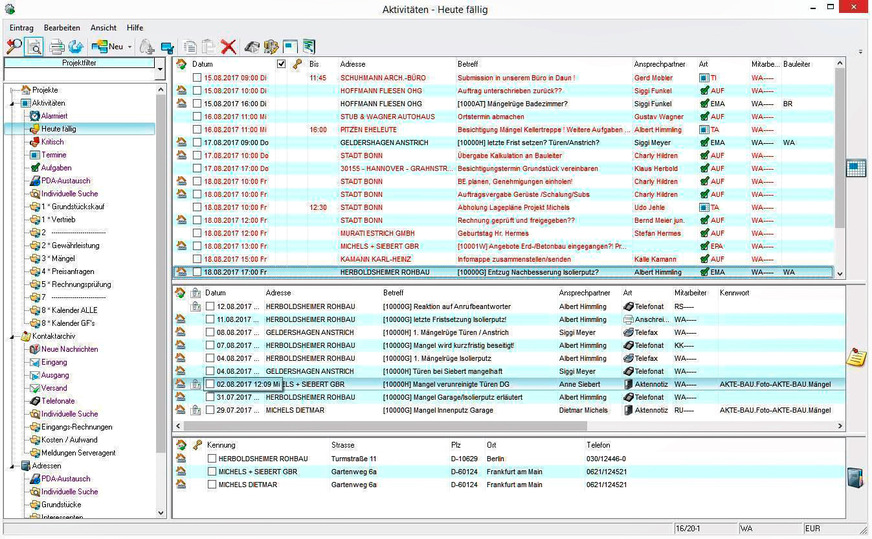Click the blue refresh arrow toolbar icon
The width and height of the screenshot is (872, 539).
pos(76,46)
